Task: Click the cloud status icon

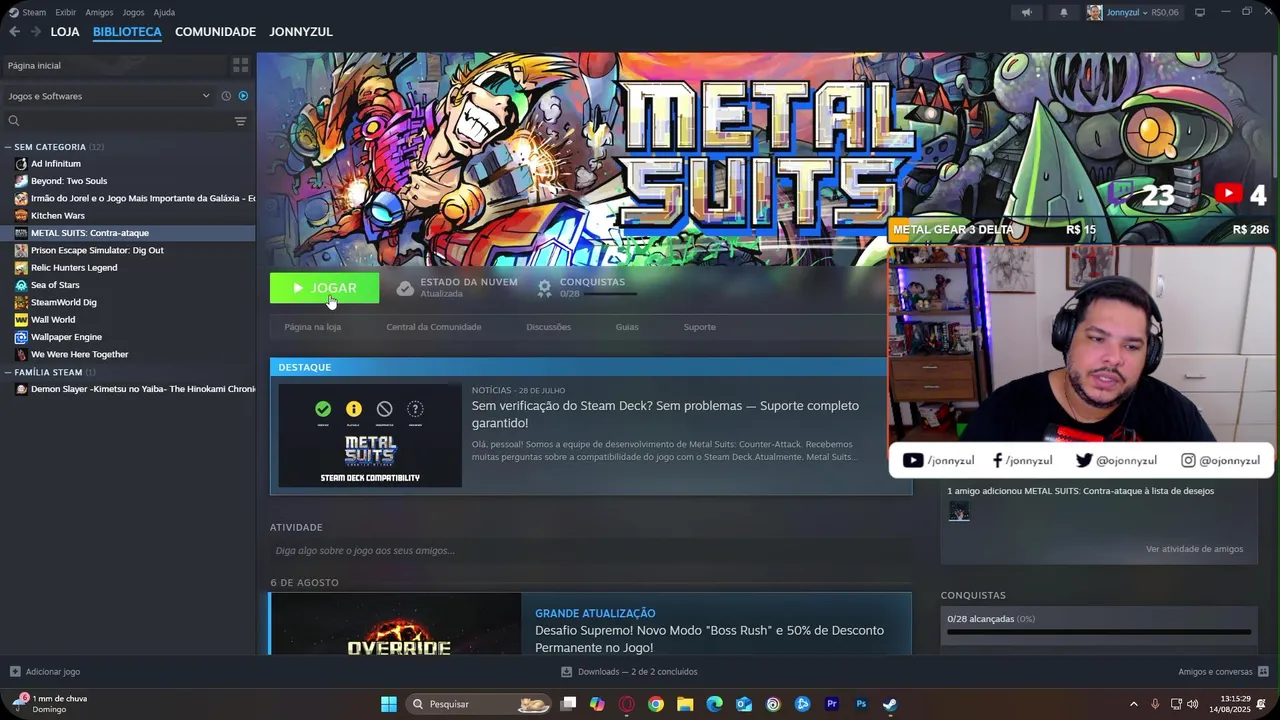Action: click(x=405, y=288)
